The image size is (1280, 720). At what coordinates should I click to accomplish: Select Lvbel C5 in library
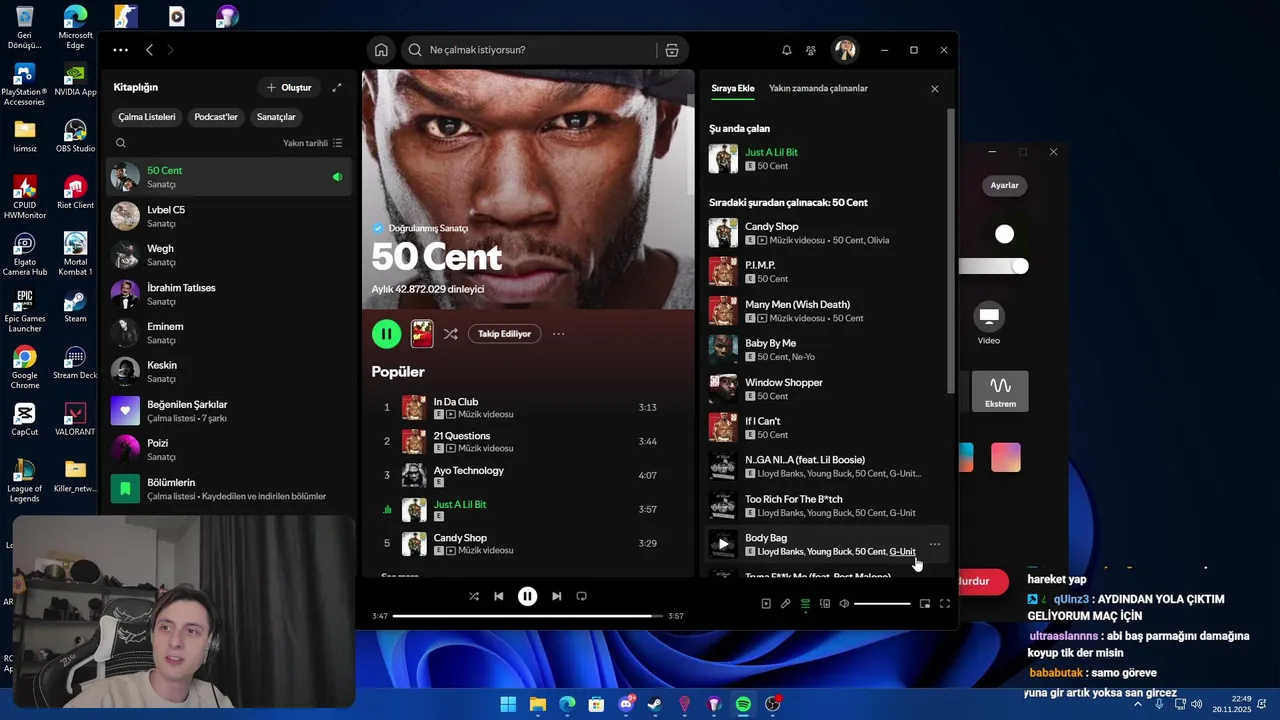point(228,216)
